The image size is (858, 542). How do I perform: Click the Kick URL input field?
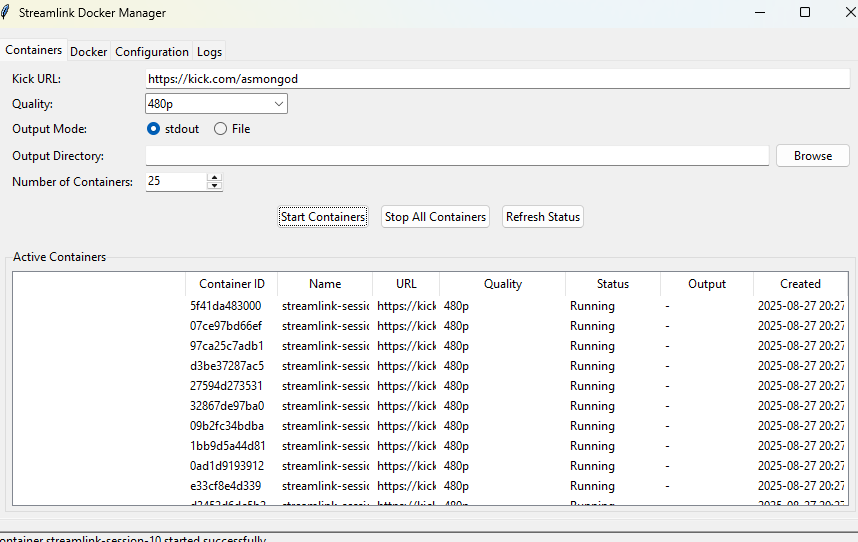(497, 78)
